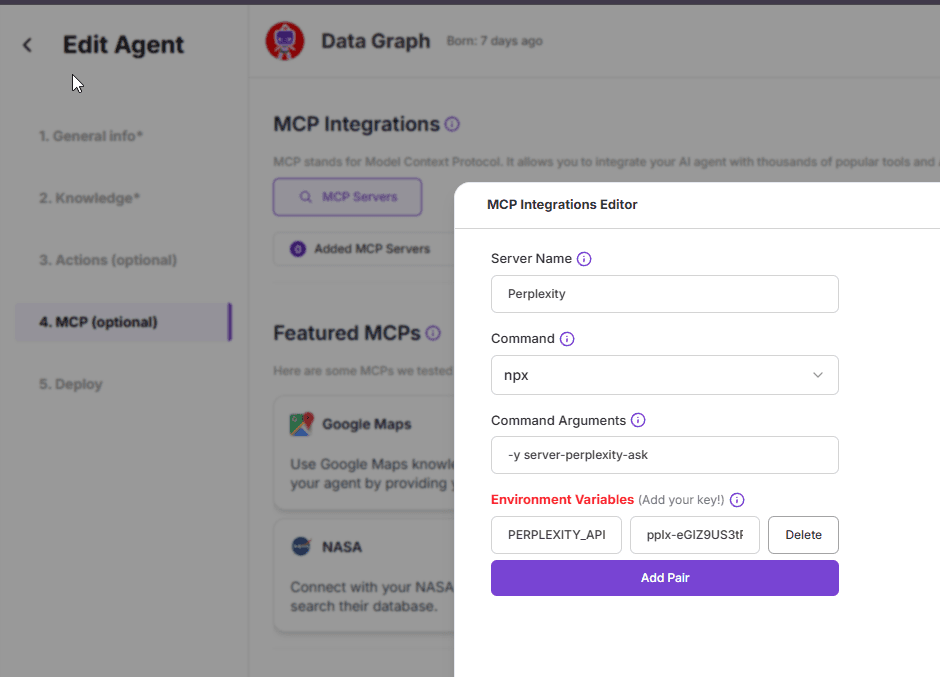Click the Added MCP Servers purple icon
The height and width of the screenshot is (677, 940).
(298, 249)
